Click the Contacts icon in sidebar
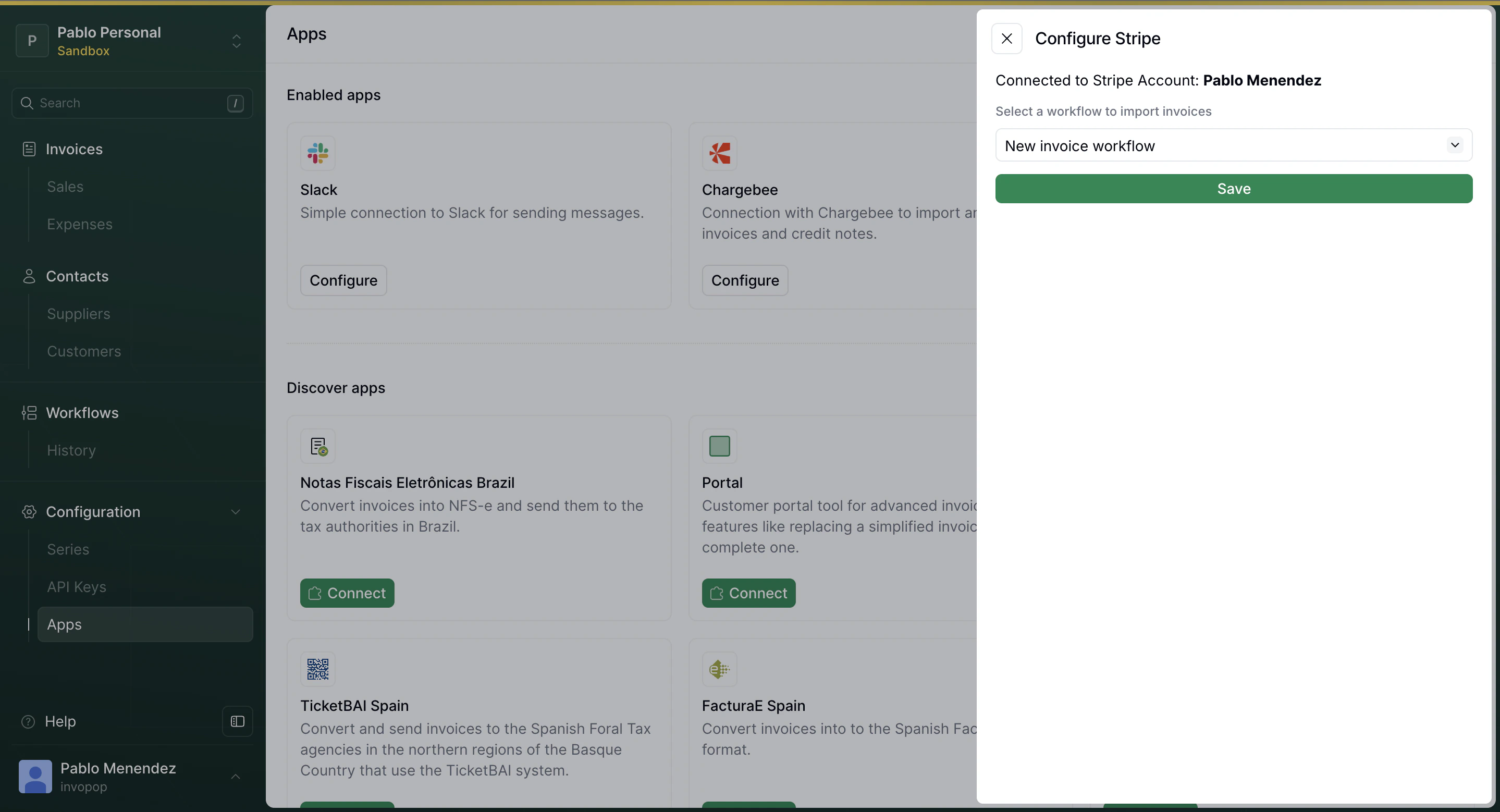Screen dimensions: 1500x812 [29, 276]
